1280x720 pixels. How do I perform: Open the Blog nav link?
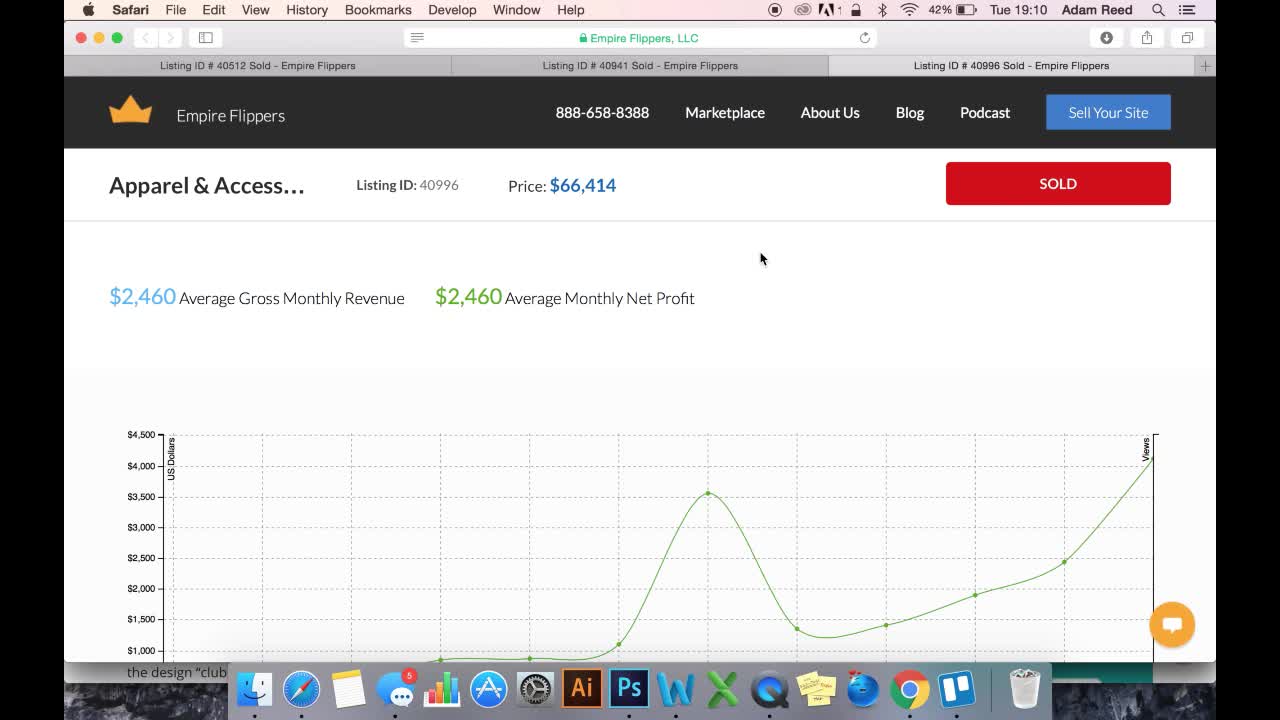pyautogui.click(x=910, y=113)
